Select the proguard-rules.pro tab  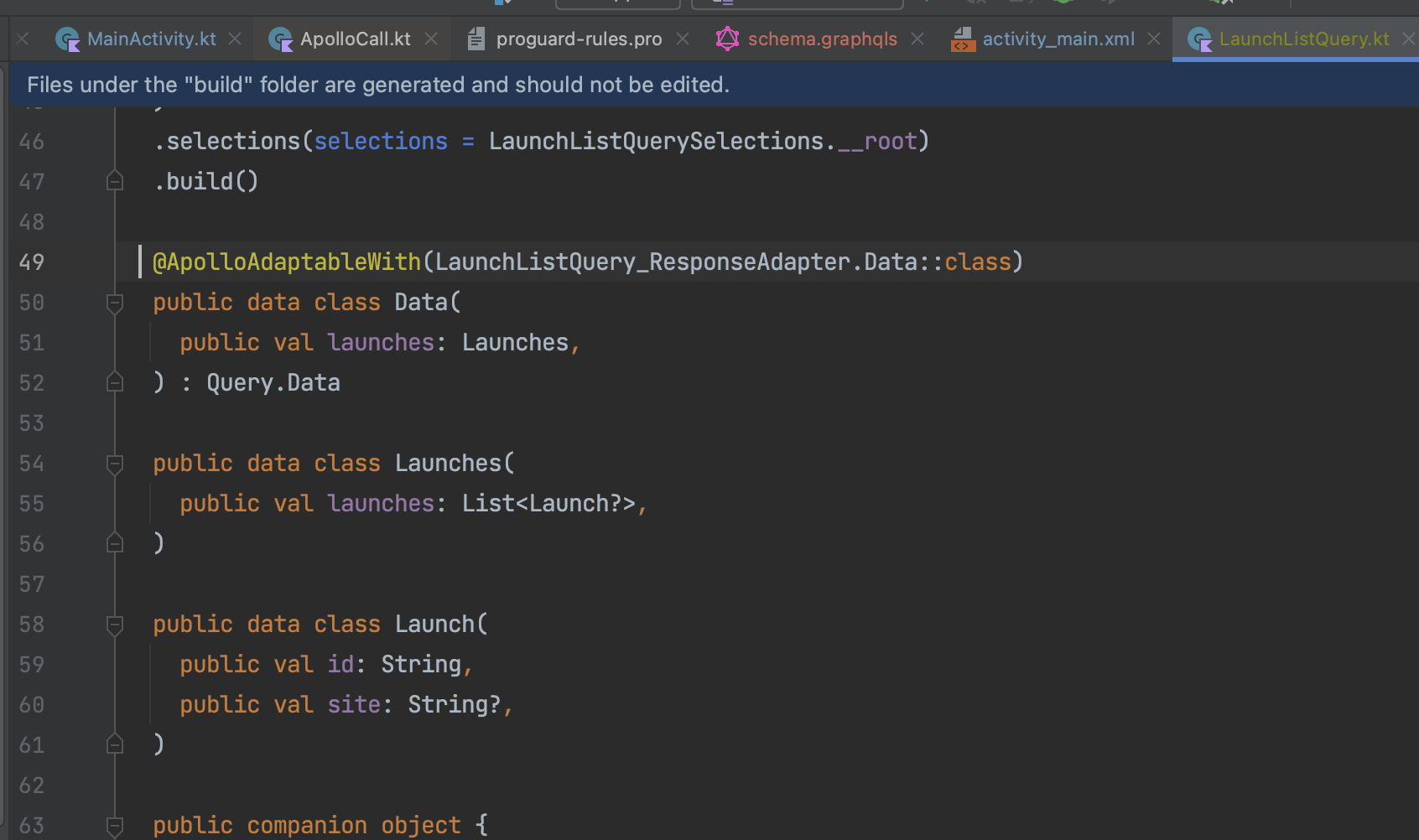click(x=579, y=39)
